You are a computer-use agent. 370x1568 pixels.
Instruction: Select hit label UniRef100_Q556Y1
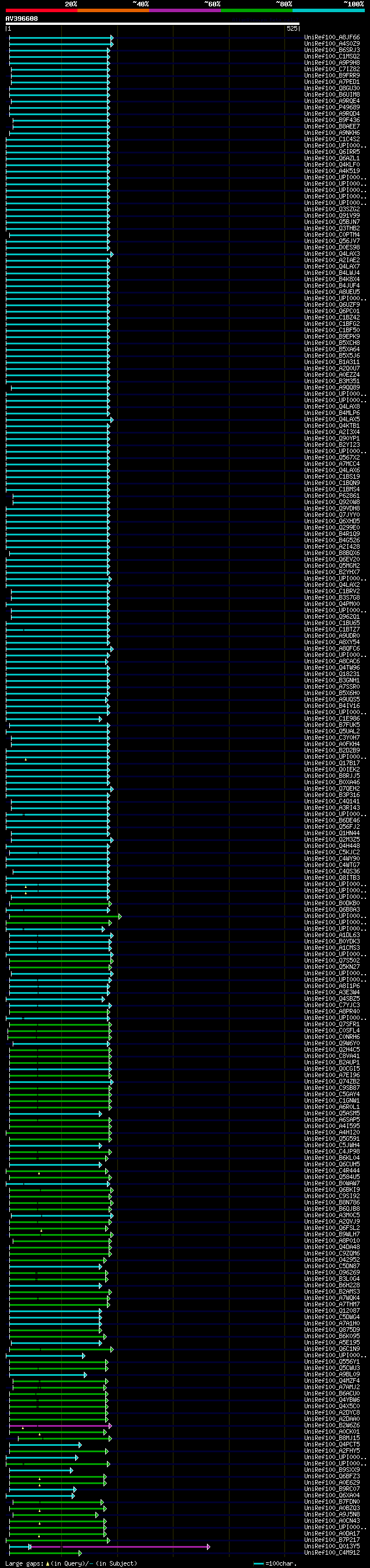(332, 1361)
